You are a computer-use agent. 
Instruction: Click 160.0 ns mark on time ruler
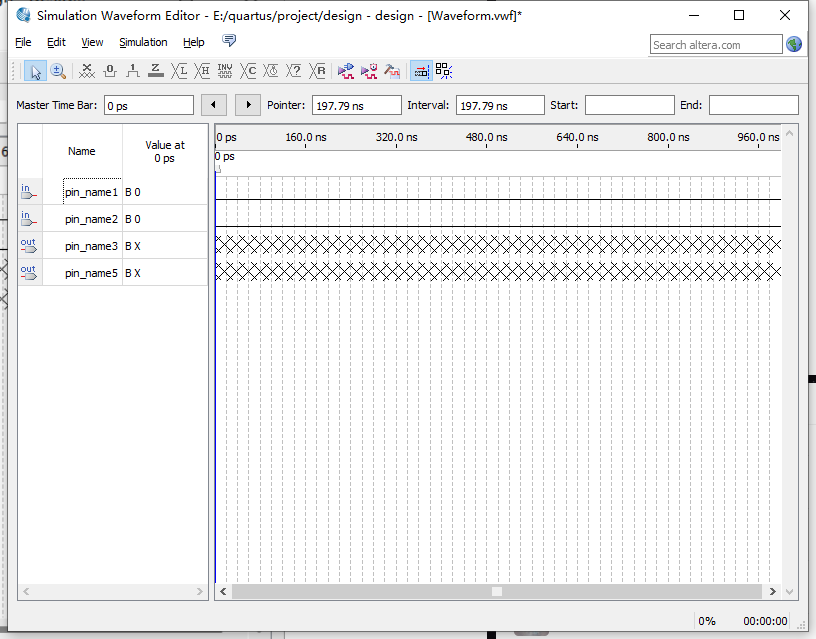coord(305,137)
